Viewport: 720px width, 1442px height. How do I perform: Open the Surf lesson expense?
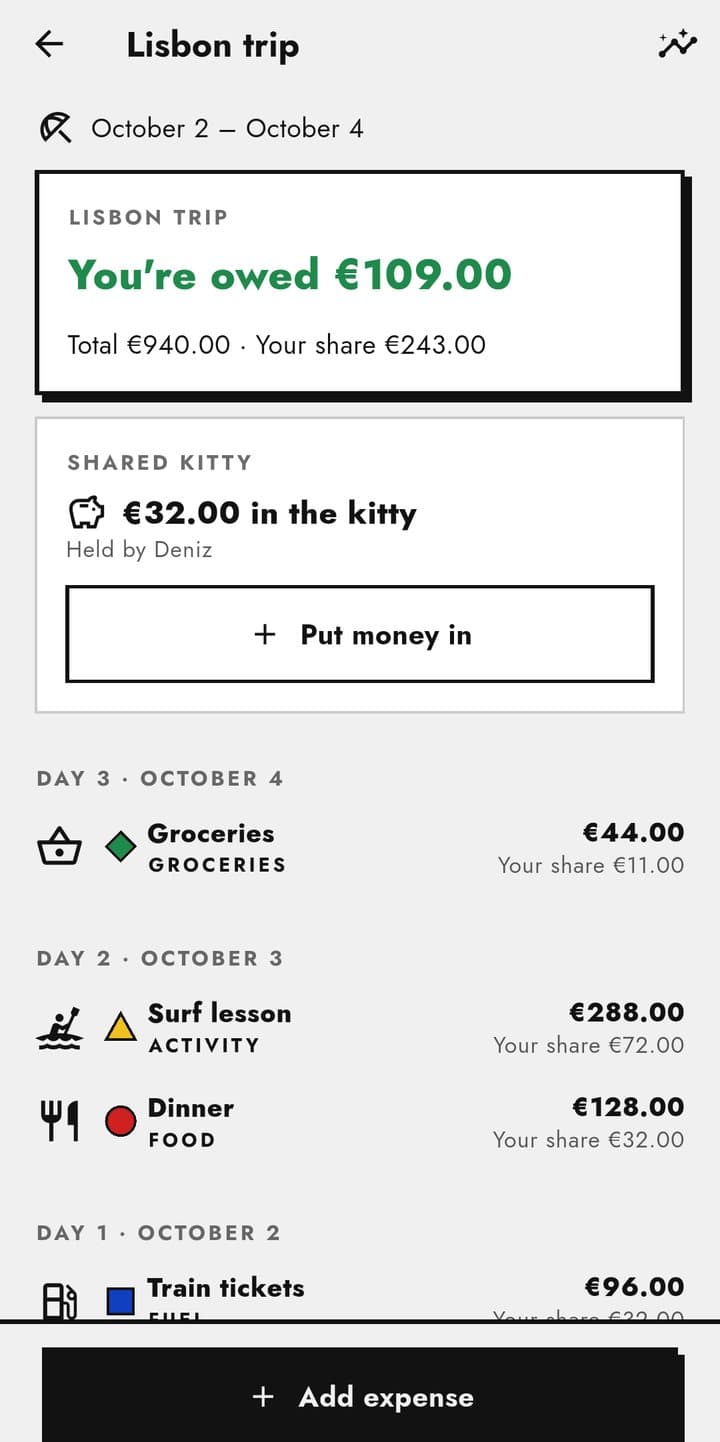tap(360, 1028)
